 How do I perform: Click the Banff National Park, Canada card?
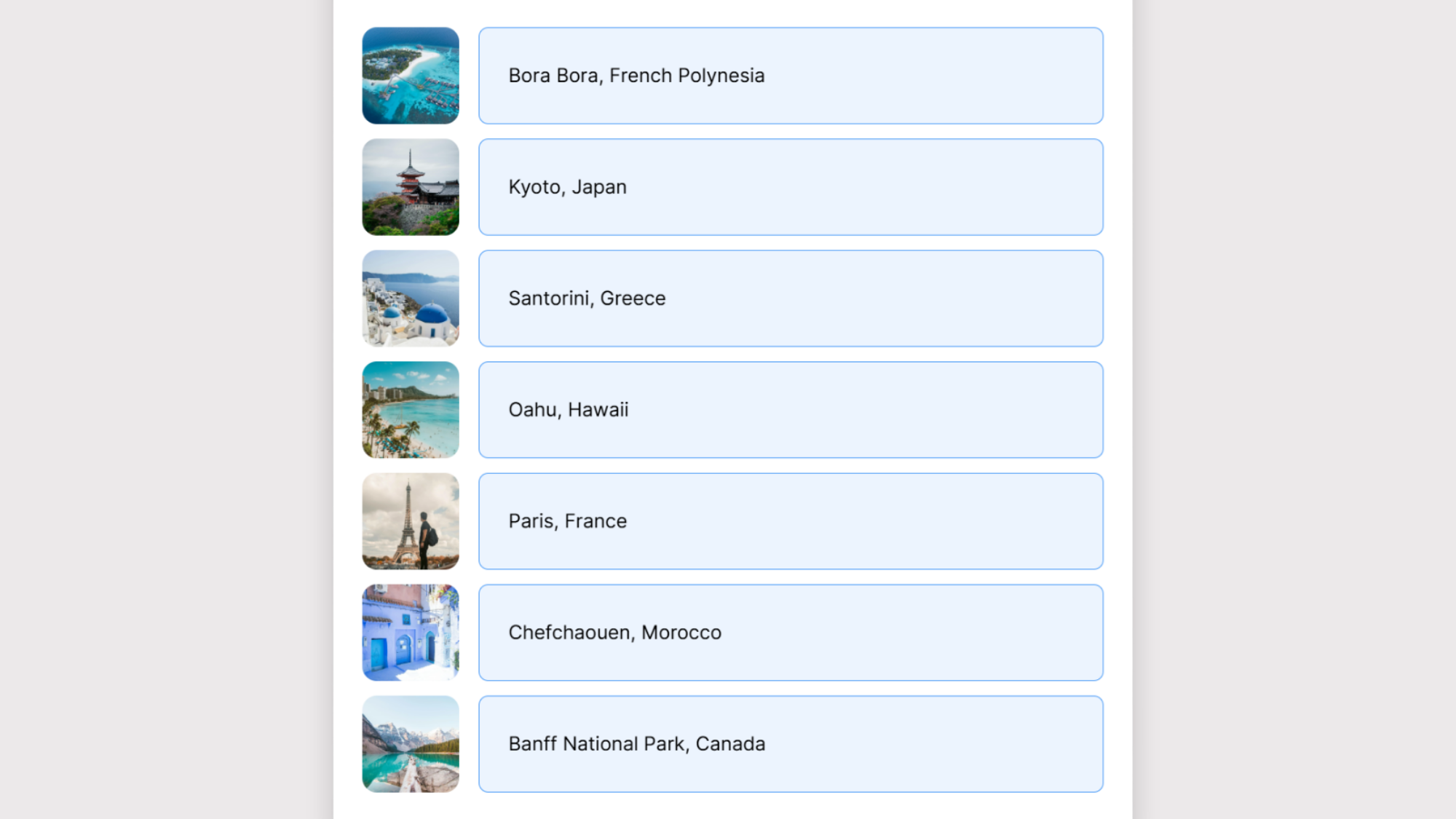pos(791,743)
